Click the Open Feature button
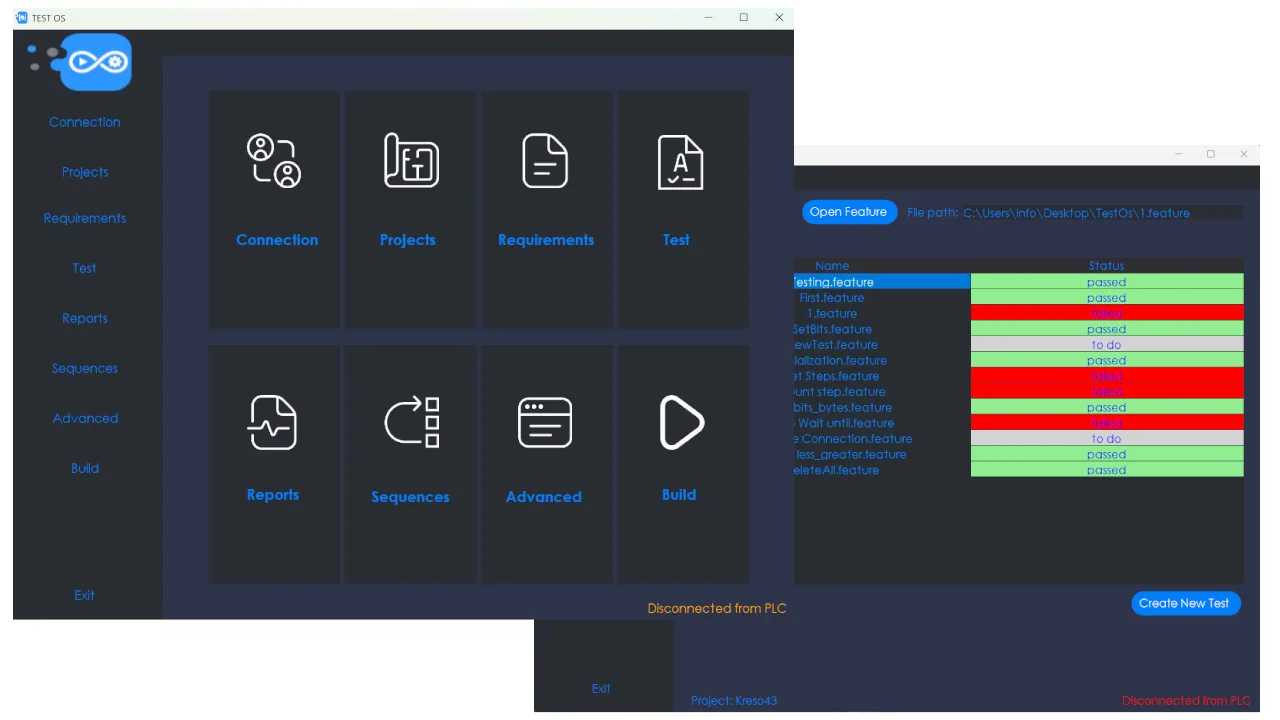The width and height of the screenshot is (1280, 720). [848, 212]
